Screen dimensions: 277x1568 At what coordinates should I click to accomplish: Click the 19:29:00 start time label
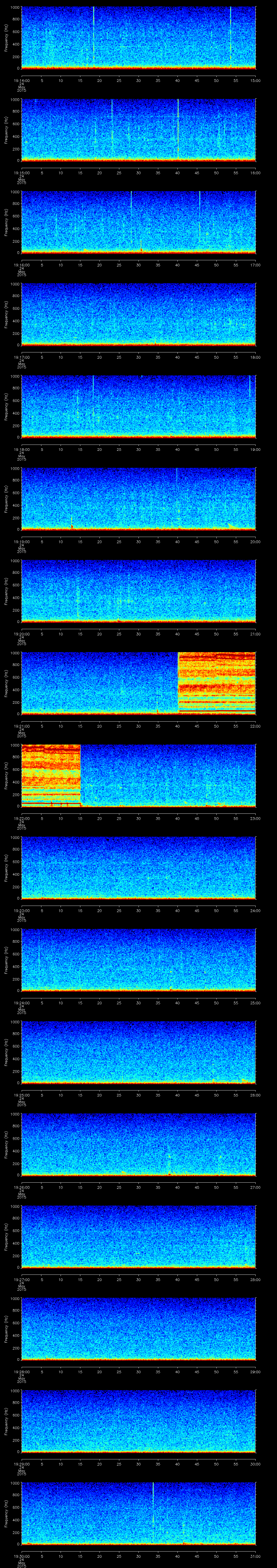[x=21, y=1464]
